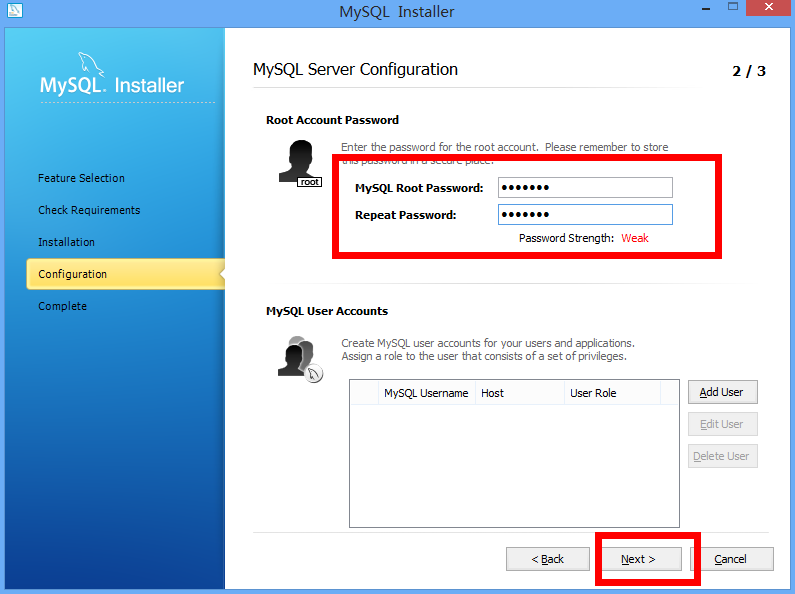Click the root account user icon
This screenshot has height=594, width=795.
point(299,162)
